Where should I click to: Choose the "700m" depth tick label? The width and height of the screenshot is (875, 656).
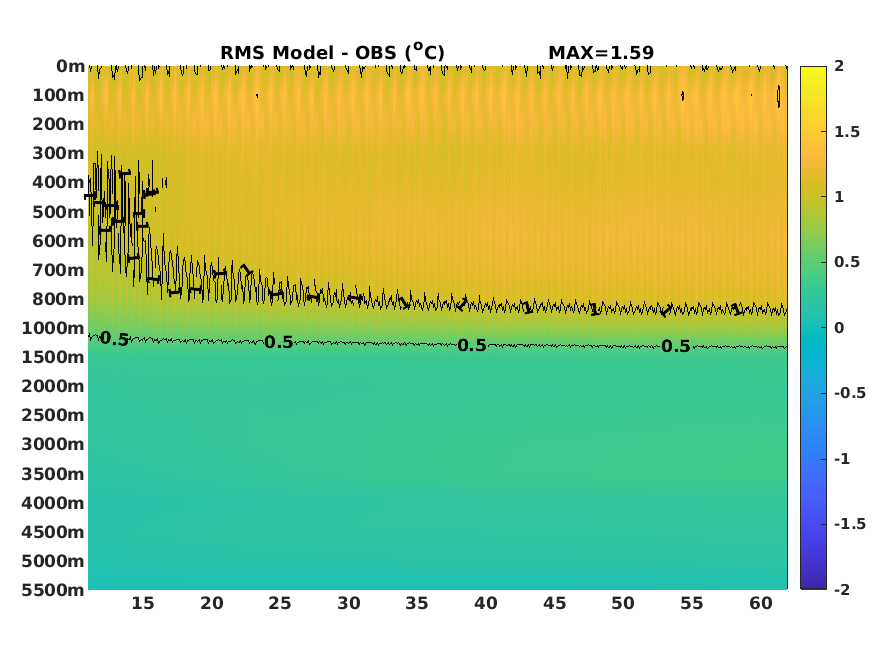tap(58, 270)
